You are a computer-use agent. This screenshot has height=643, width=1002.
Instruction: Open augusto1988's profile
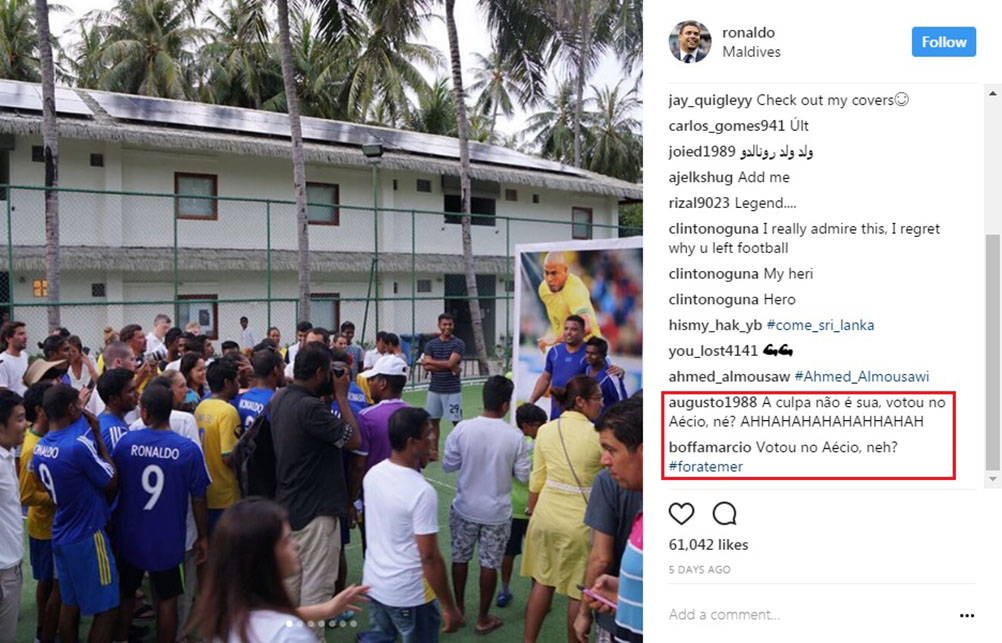pyautogui.click(x=713, y=402)
